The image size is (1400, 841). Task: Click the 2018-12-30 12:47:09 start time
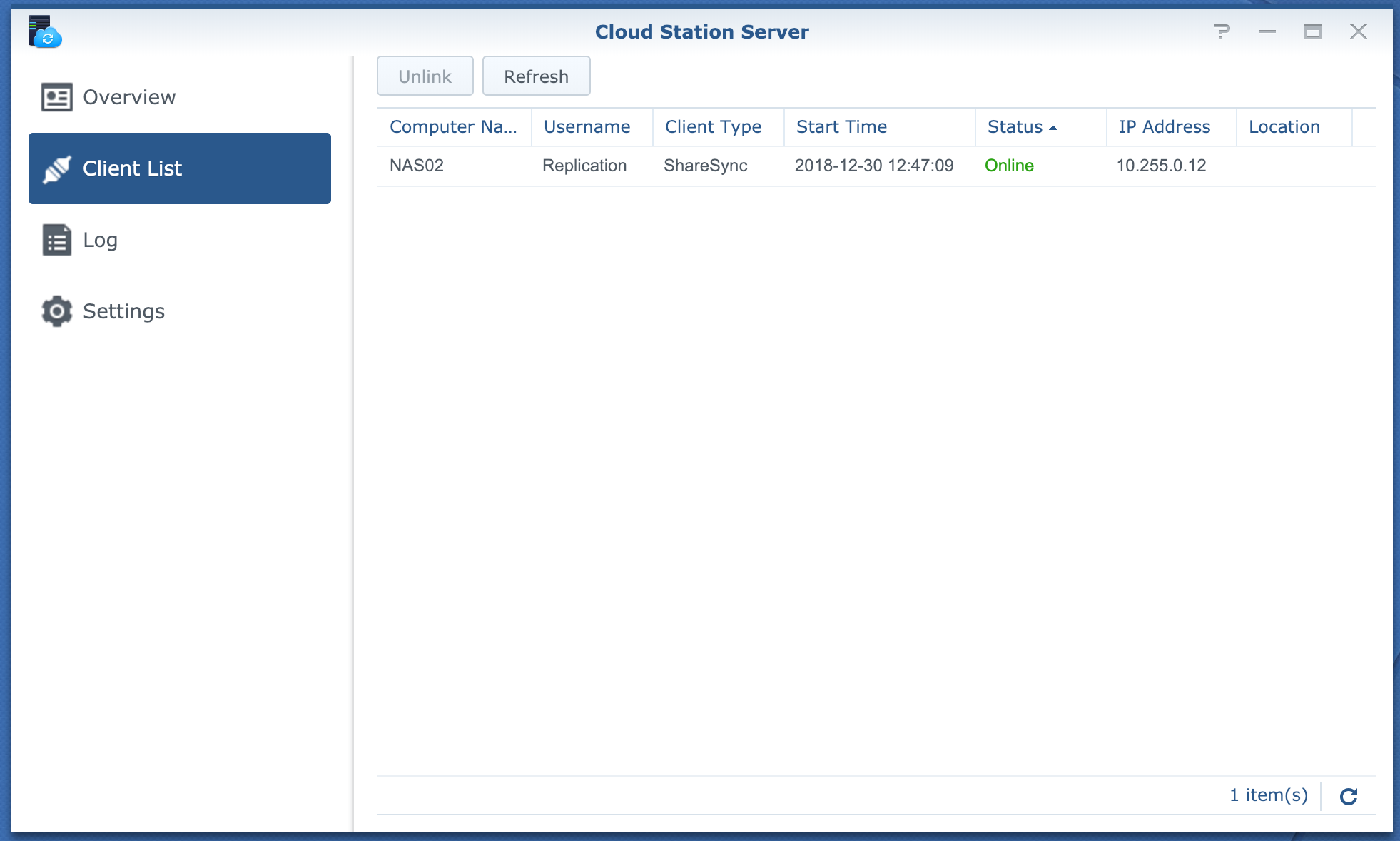pyautogui.click(x=874, y=166)
